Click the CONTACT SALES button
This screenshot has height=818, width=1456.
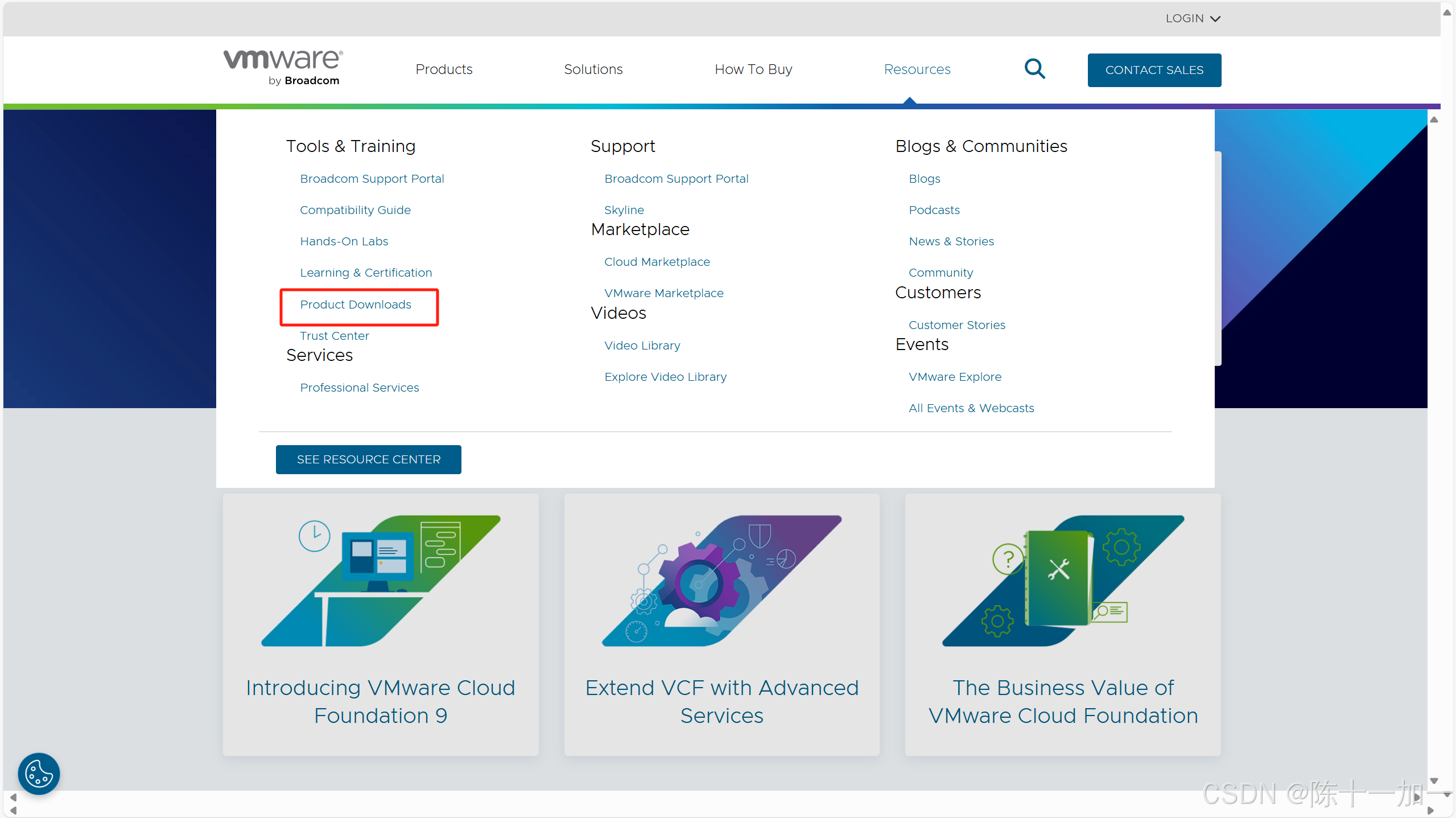click(1154, 70)
